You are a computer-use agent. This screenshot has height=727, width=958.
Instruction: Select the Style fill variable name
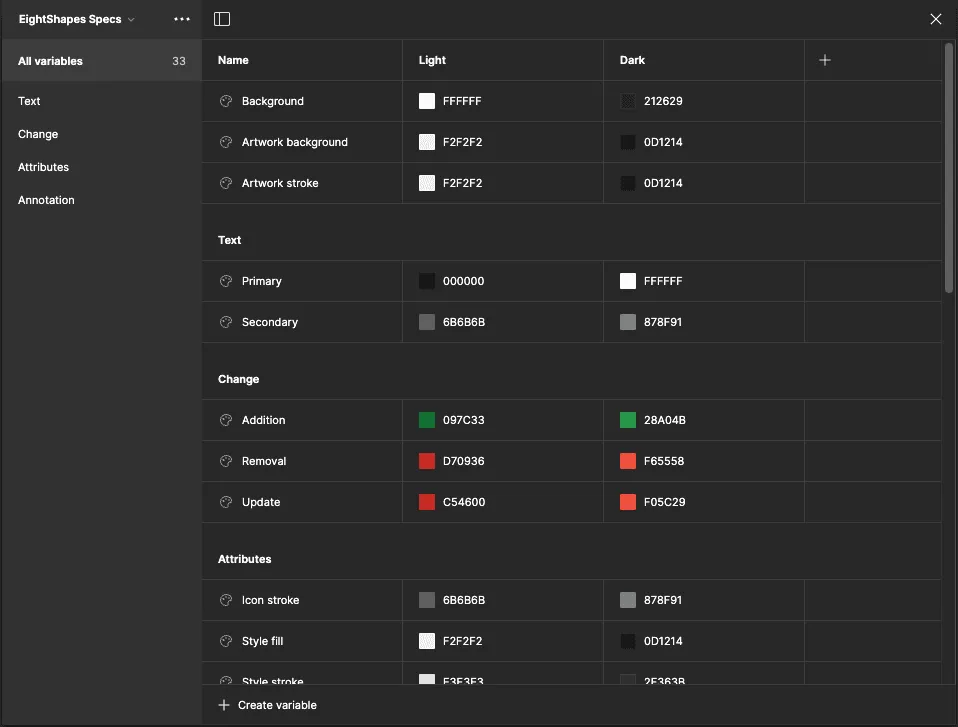coord(262,641)
